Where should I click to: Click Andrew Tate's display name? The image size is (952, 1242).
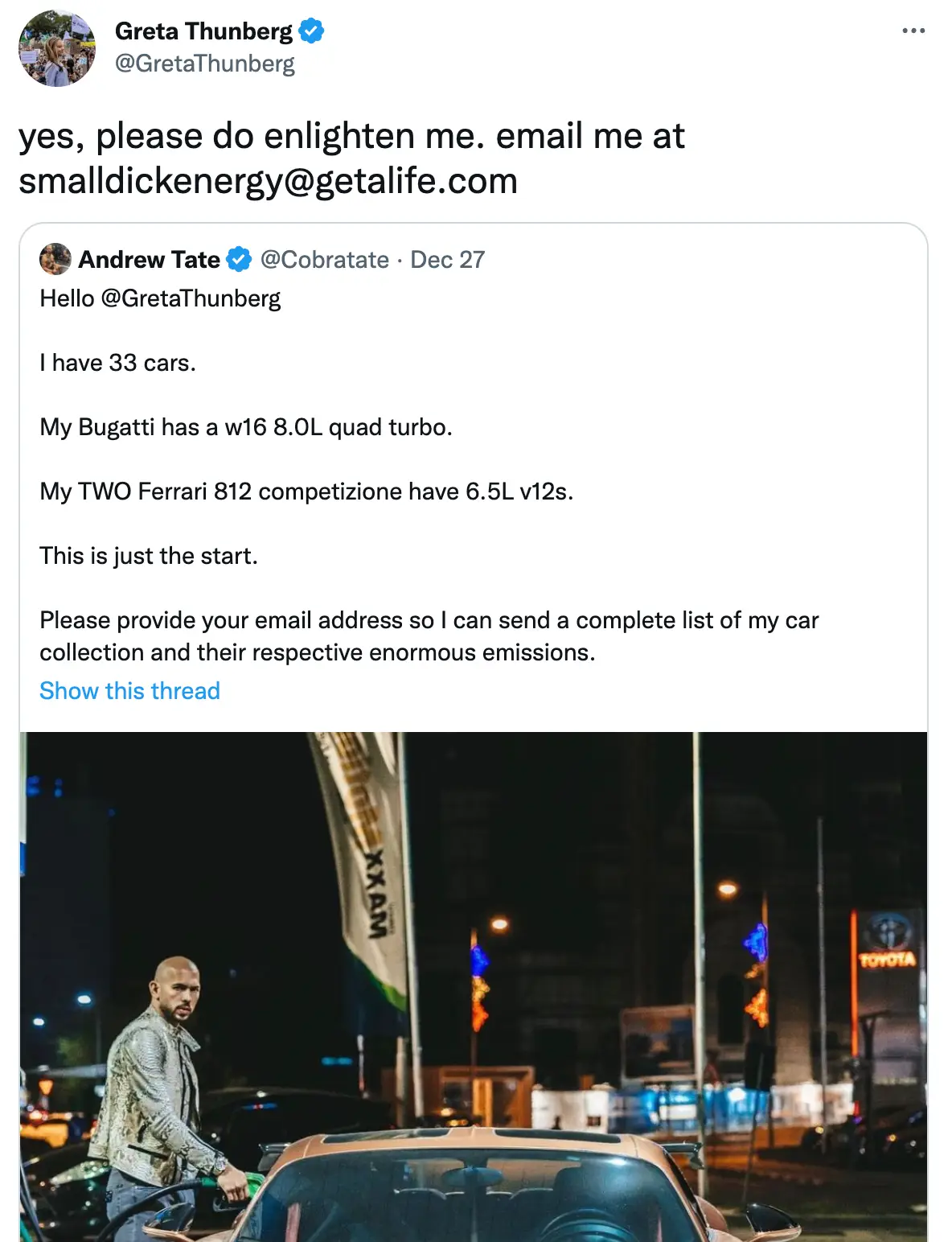click(x=149, y=259)
